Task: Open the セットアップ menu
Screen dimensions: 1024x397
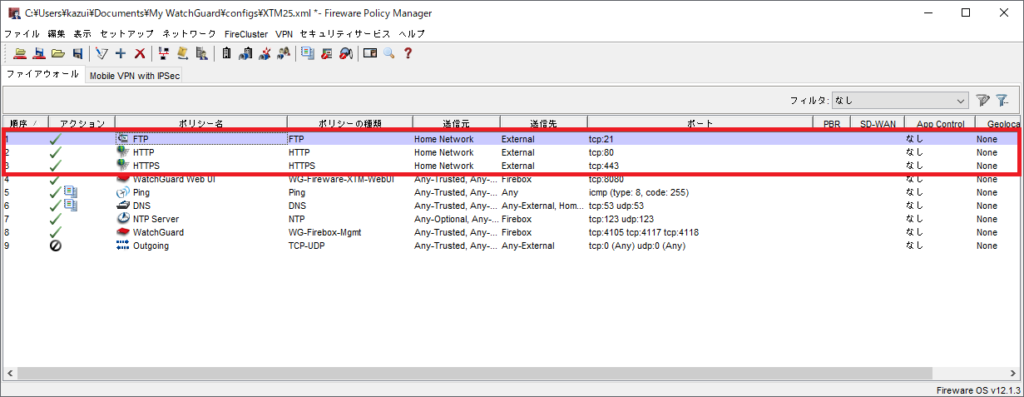Action: click(x=127, y=33)
